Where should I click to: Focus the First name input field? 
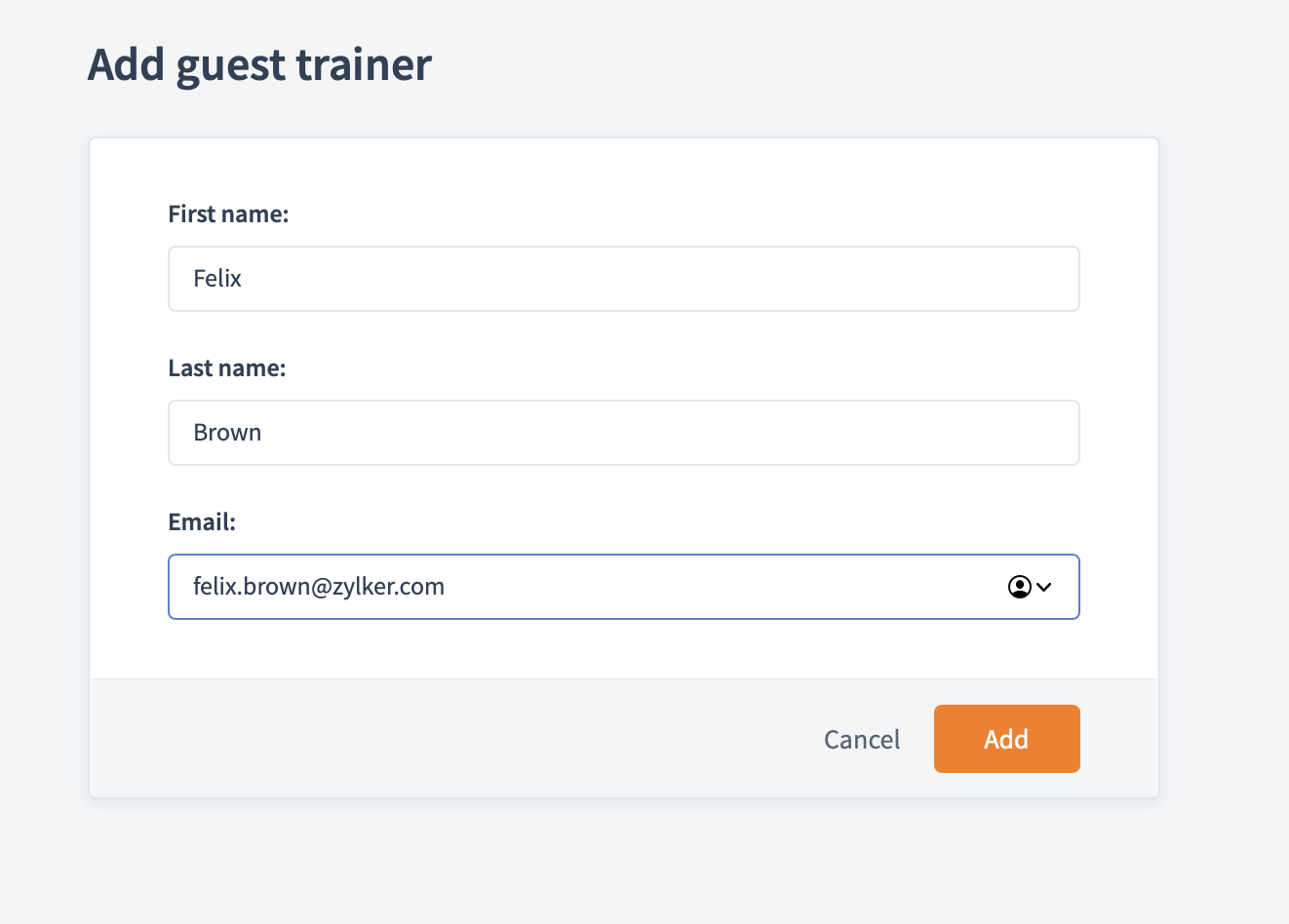624,279
